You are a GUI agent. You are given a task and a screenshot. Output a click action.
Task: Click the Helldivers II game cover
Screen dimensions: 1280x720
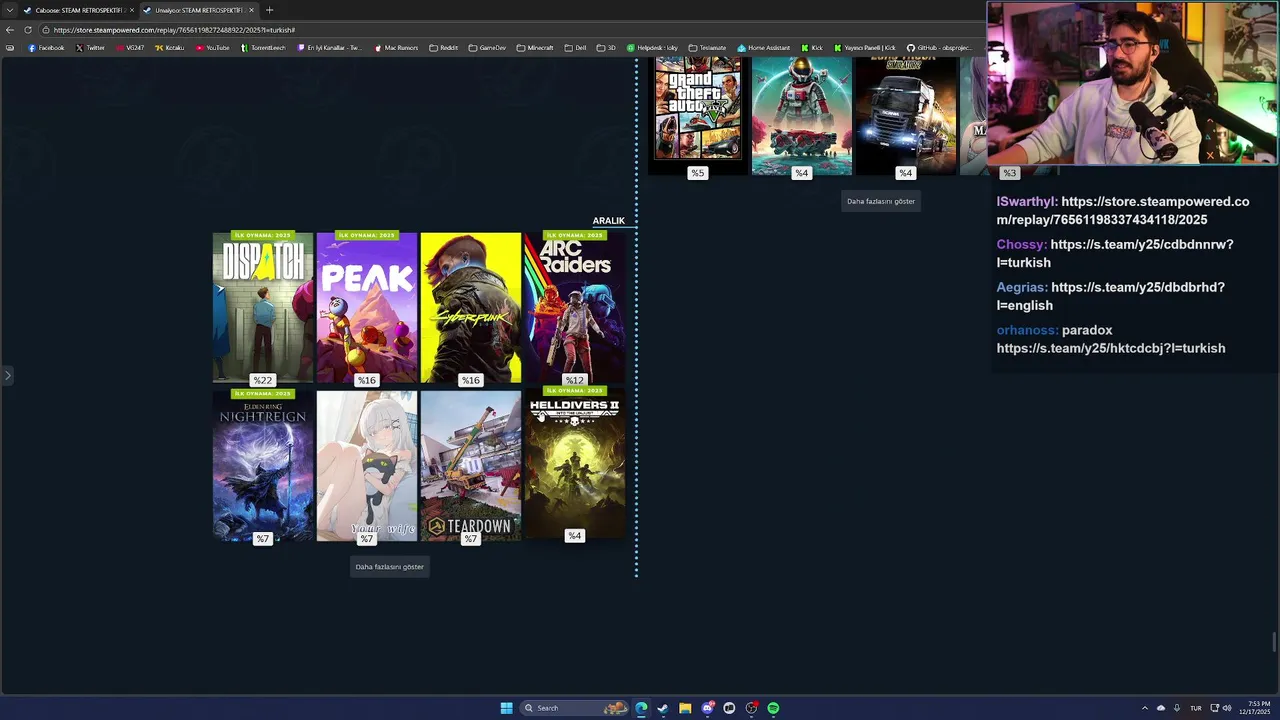575,463
